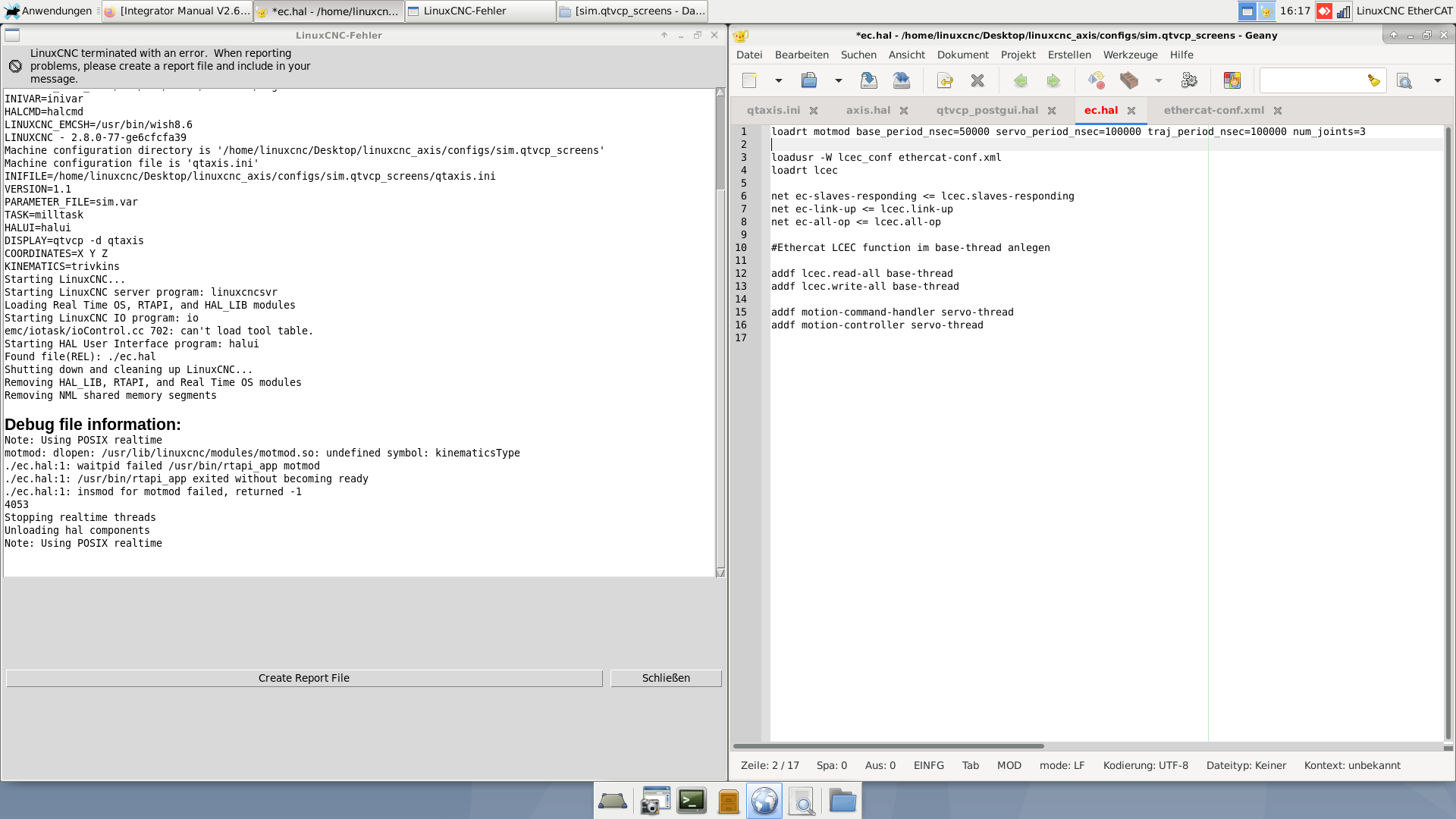The height and width of the screenshot is (819, 1456).
Task: Switch to sim.qtvcp_screens file manager taskbar button
Action: (x=632, y=11)
